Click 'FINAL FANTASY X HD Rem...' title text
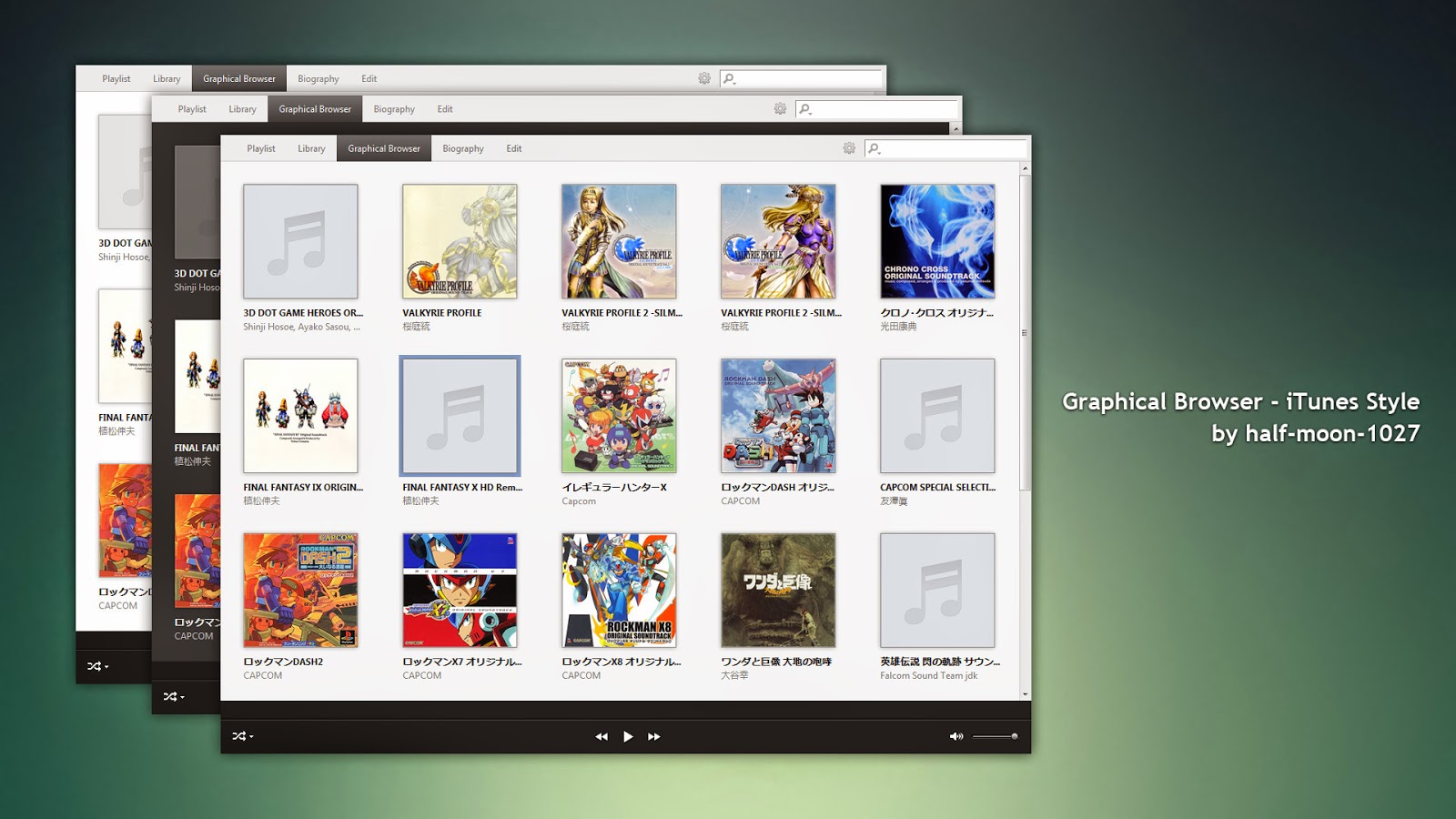 coord(462,488)
